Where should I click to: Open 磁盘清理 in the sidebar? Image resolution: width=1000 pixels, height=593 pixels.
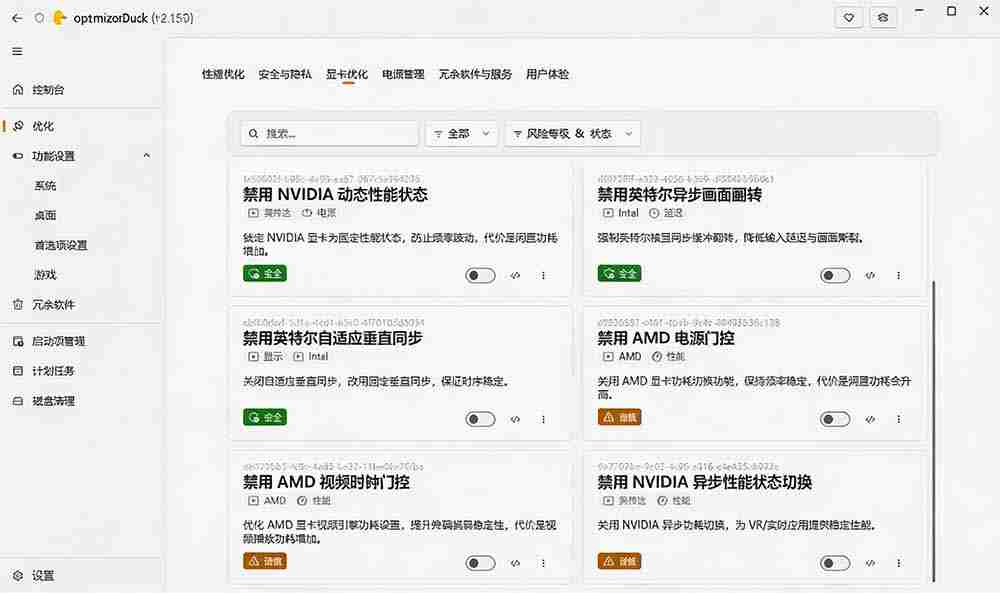tap(81, 401)
